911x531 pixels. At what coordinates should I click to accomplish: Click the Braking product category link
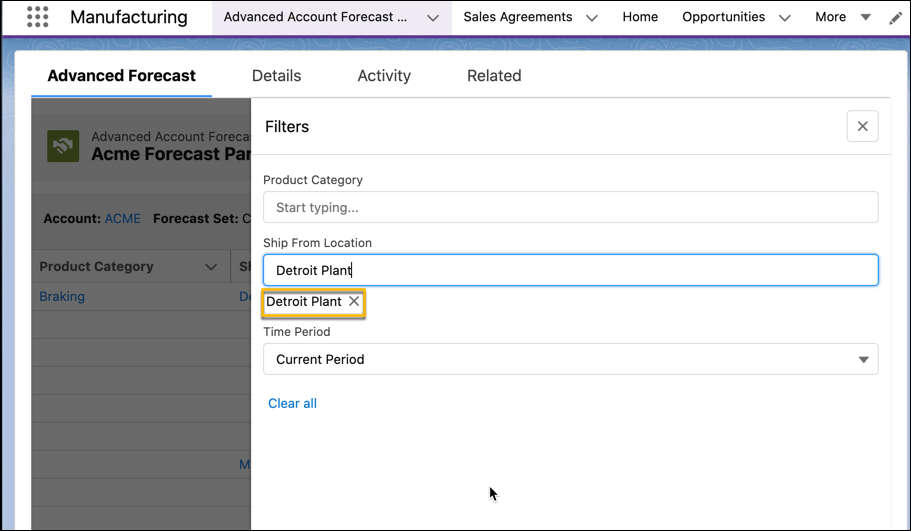pyautogui.click(x=62, y=296)
